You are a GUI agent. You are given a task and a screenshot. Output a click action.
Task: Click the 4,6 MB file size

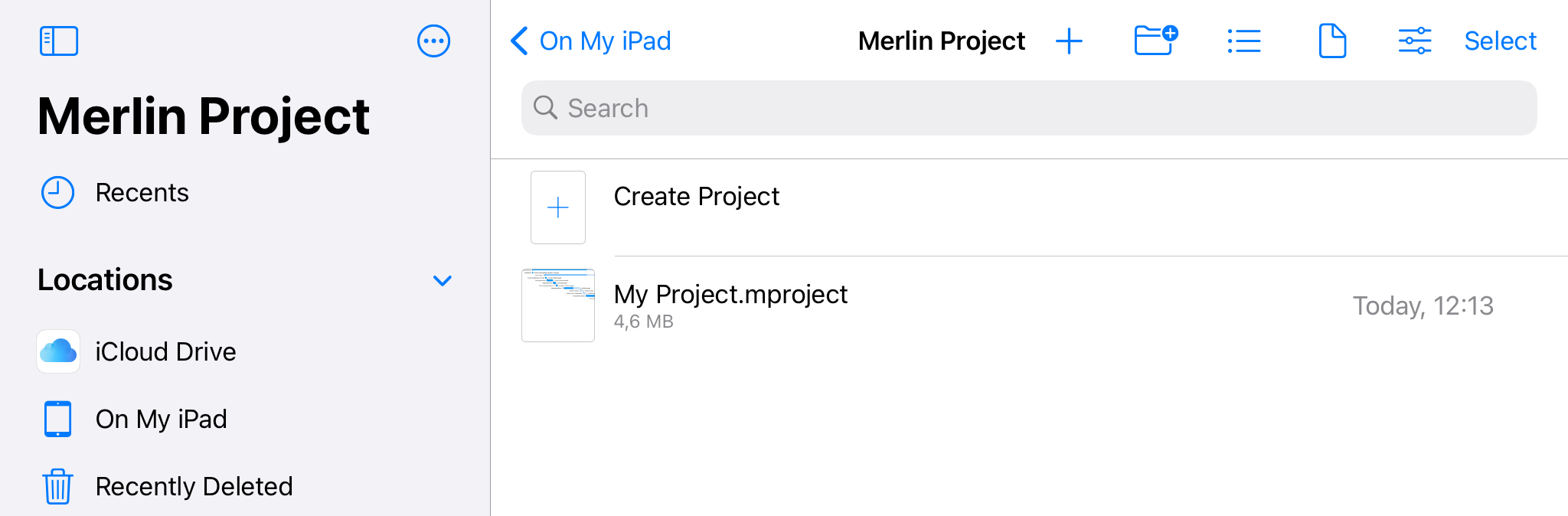pos(644,322)
